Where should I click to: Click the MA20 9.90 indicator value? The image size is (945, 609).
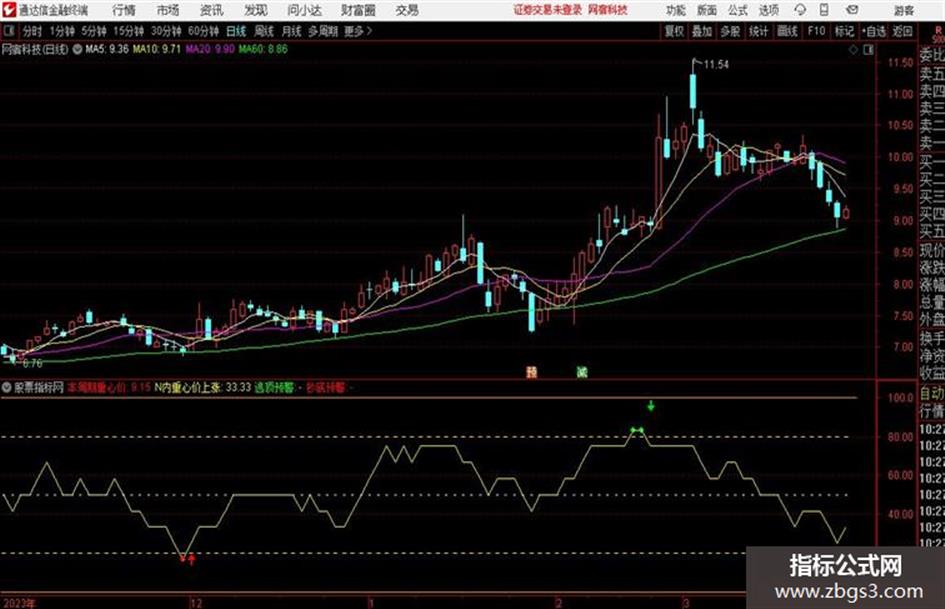[210, 49]
